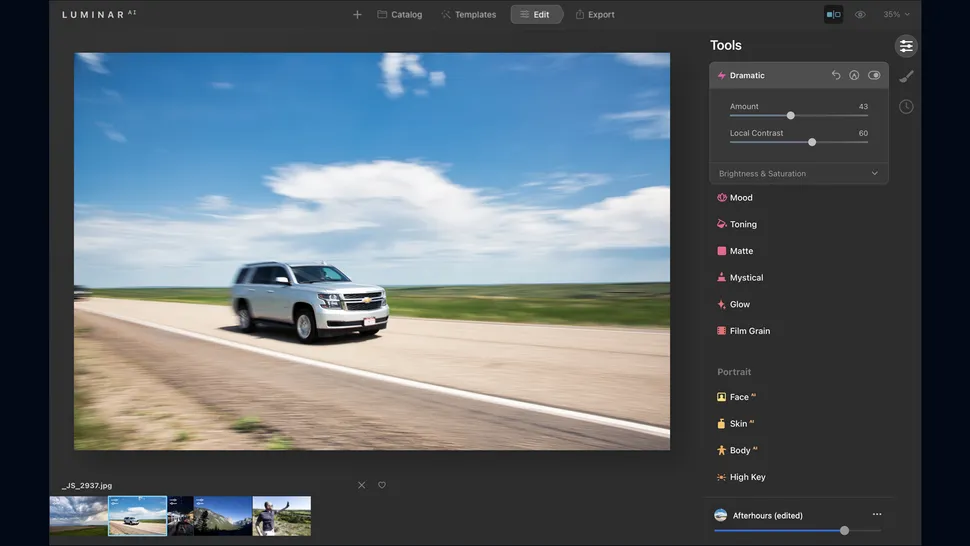Mark photo as favorite with heart icon

tap(382, 485)
